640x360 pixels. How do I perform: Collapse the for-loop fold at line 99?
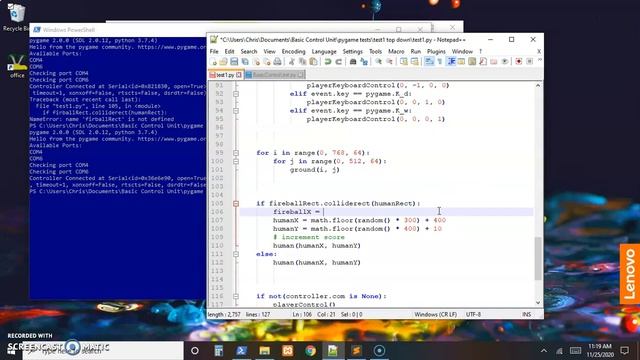[236, 153]
